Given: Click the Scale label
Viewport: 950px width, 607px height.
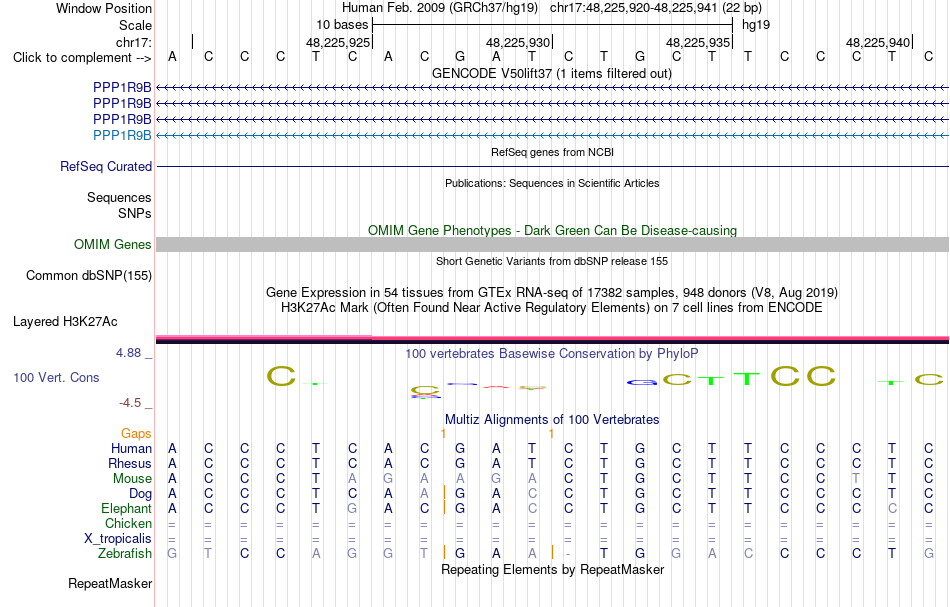Looking at the screenshot, I should point(135,25).
